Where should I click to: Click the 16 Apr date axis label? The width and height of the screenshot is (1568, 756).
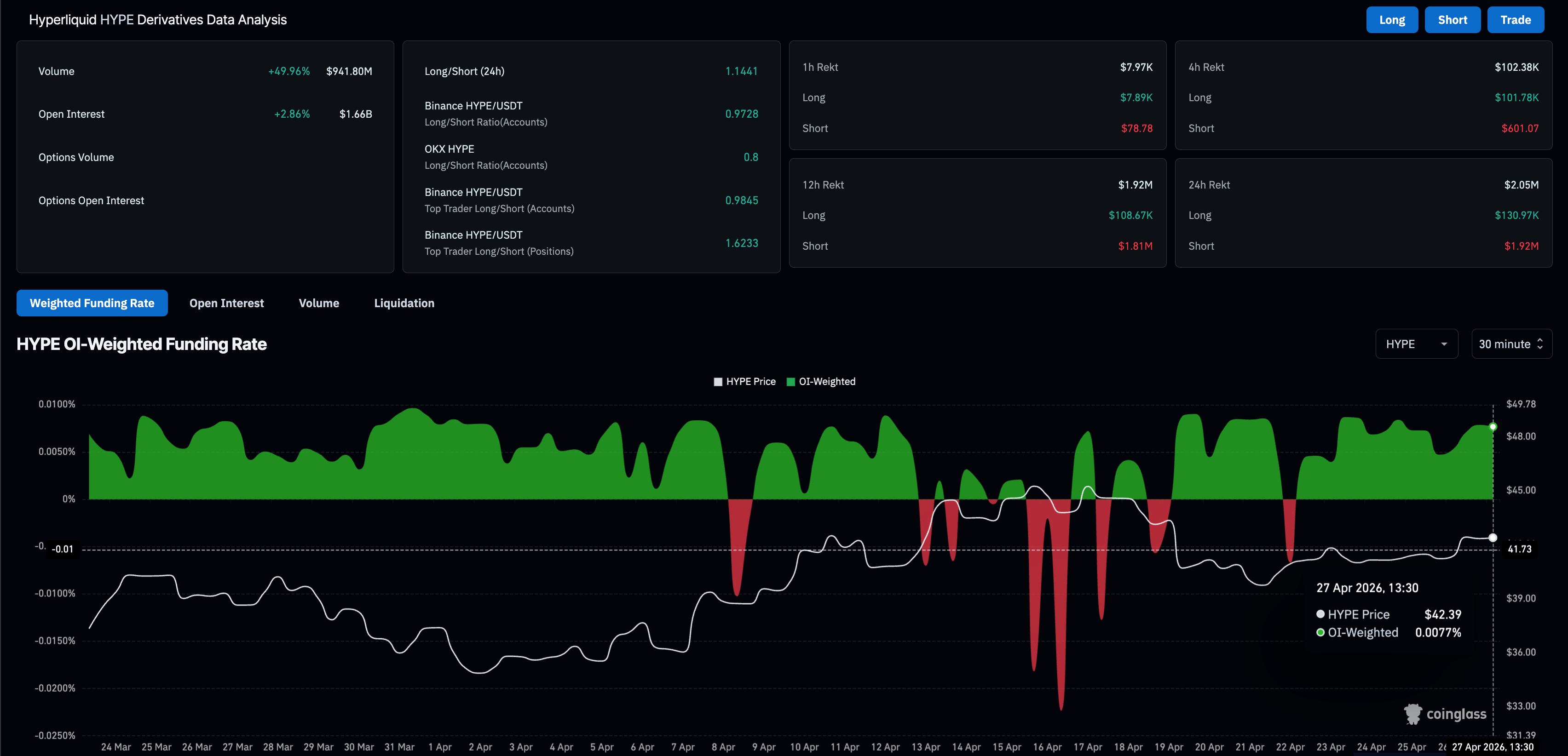1047,747
